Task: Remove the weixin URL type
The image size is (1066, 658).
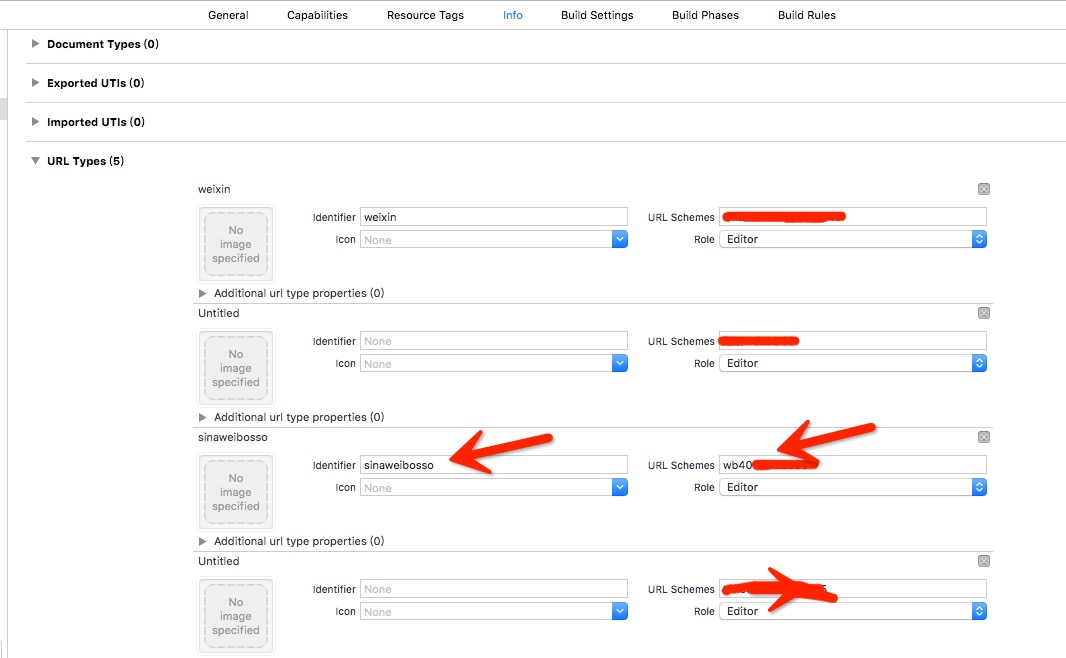Action: 984,189
